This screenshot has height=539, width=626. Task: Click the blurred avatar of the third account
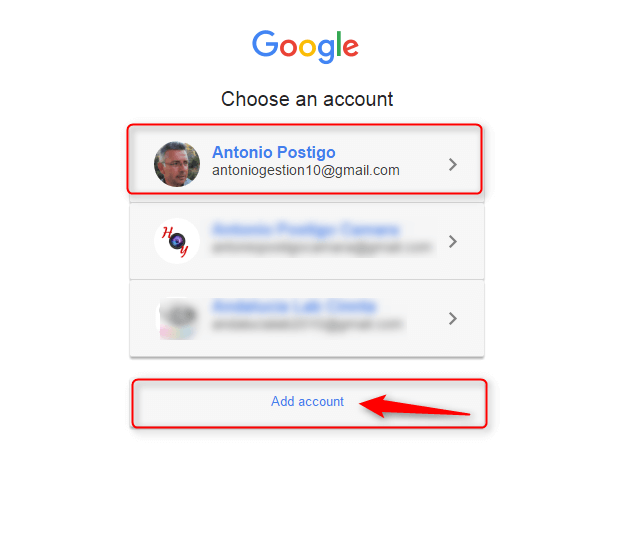click(x=177, y=319)
